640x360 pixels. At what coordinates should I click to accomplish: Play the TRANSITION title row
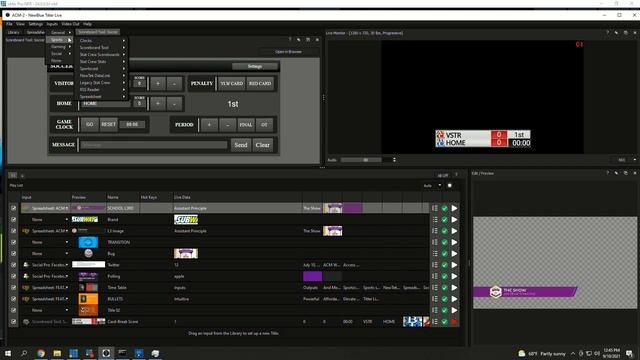[x=454, y=242]
